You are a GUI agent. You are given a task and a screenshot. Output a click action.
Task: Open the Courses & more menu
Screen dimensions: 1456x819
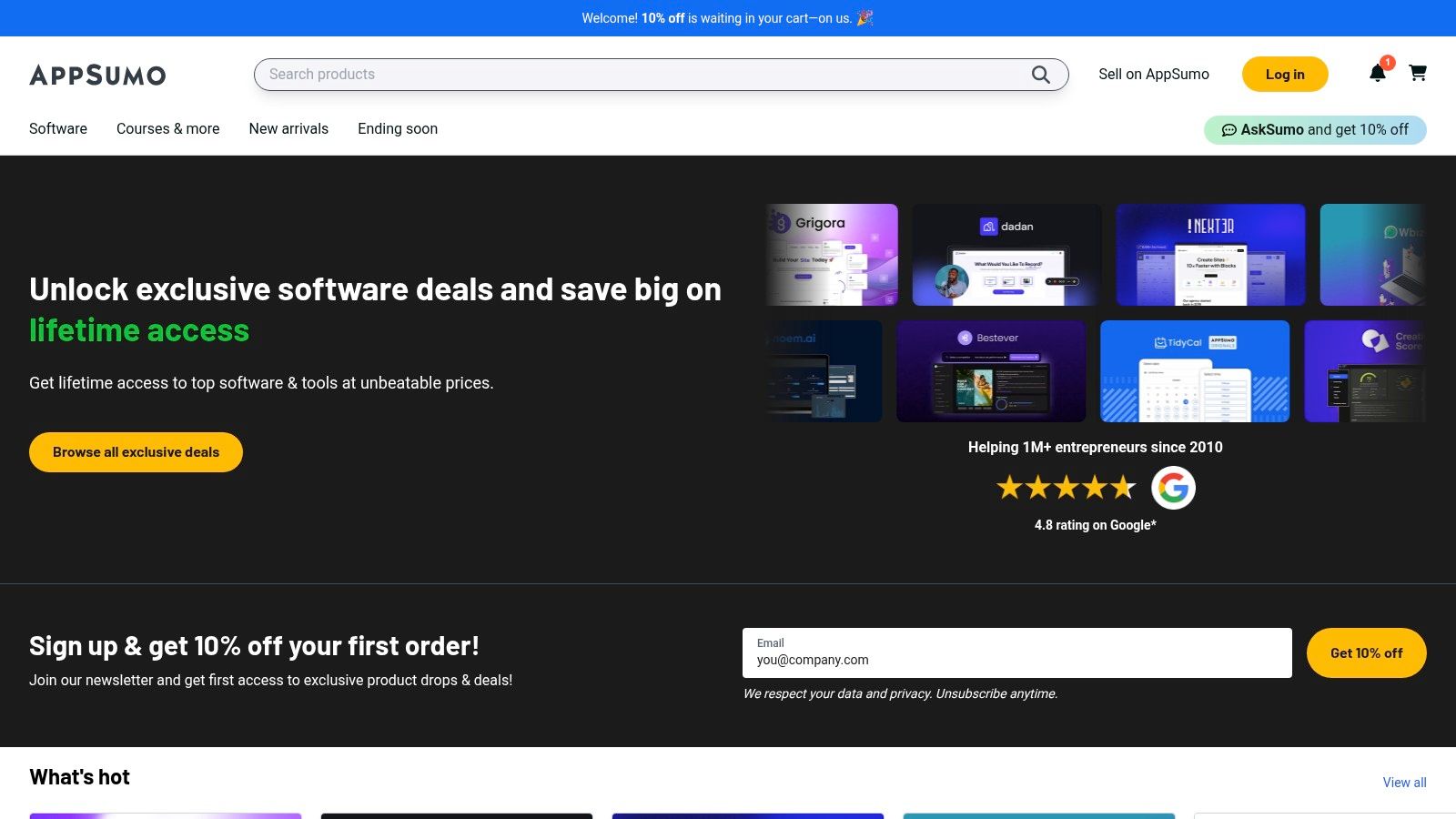point(168,128)
